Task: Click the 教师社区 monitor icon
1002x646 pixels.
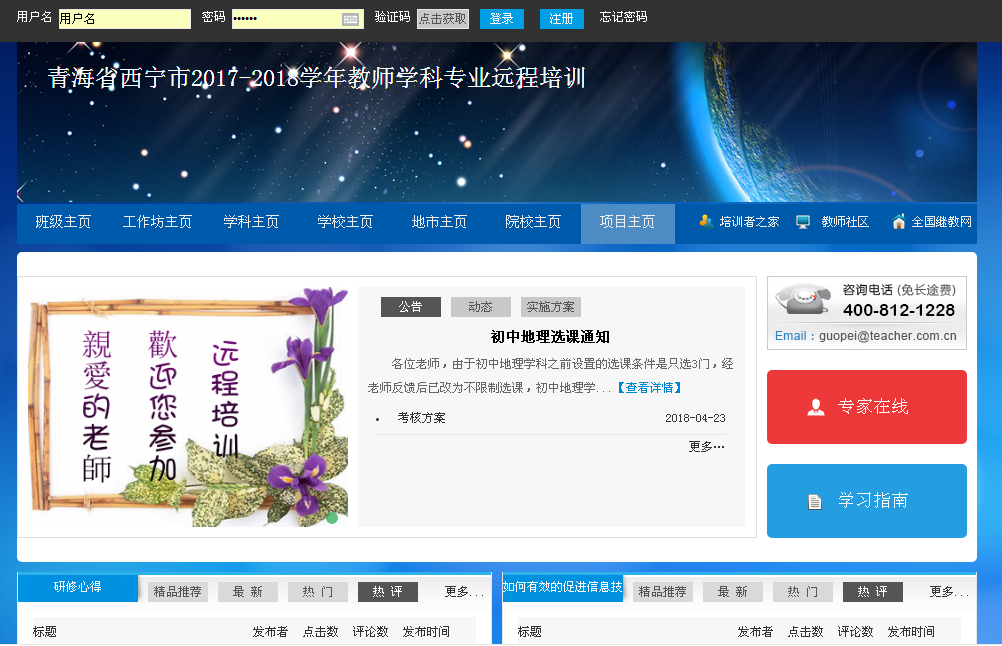Action: [x=803, y=222]
